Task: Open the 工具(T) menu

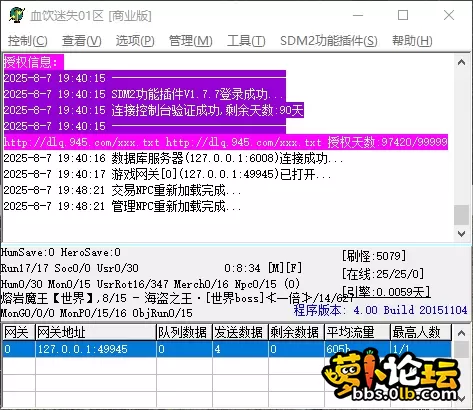Action: point(246,41)
